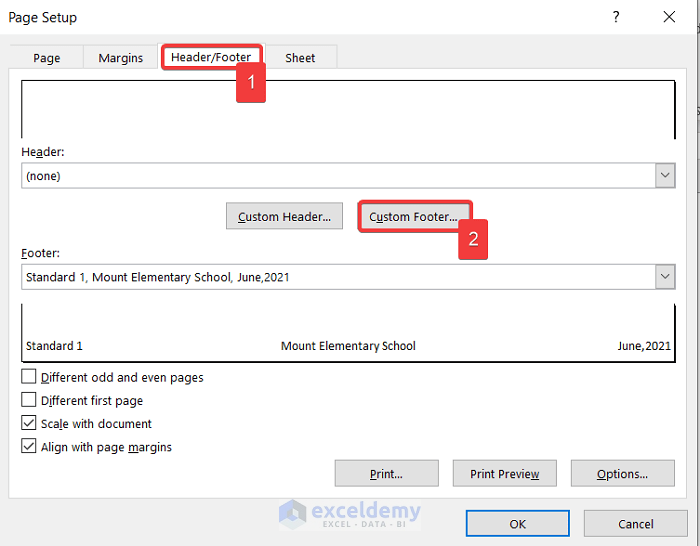Click the Options... button

(x=623, y=473)
